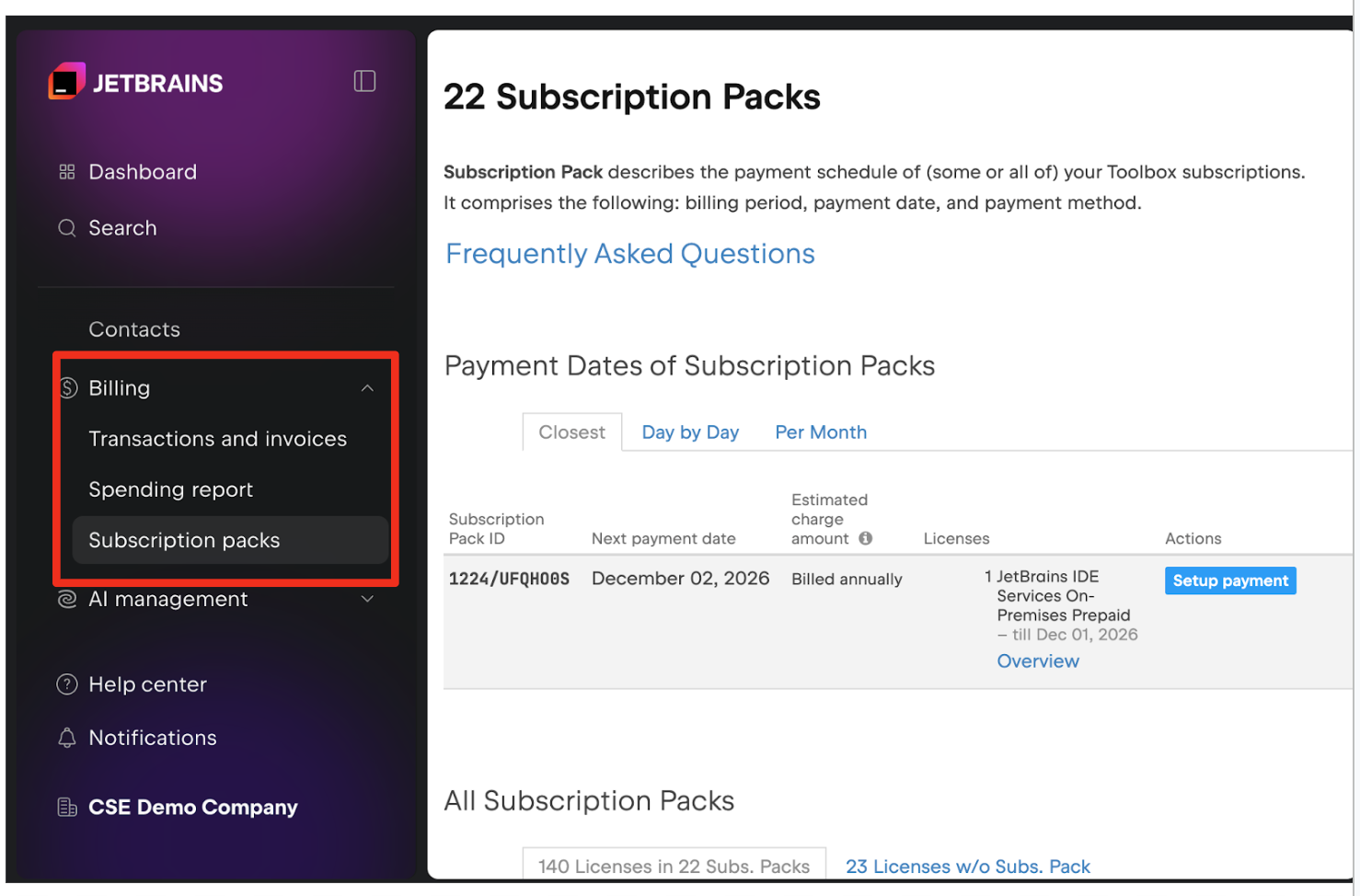This screenshot has height=896, width=1360.
Task: Click the Help center question mark icon
Action: click(66, 684)
